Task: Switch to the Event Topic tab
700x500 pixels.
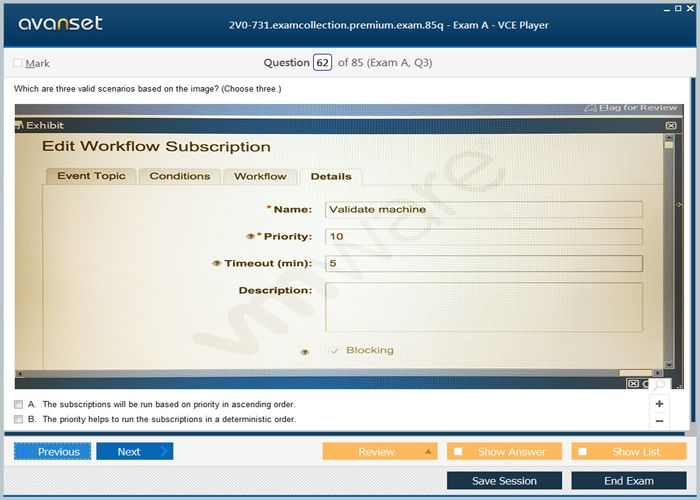Action: [91, 177]
